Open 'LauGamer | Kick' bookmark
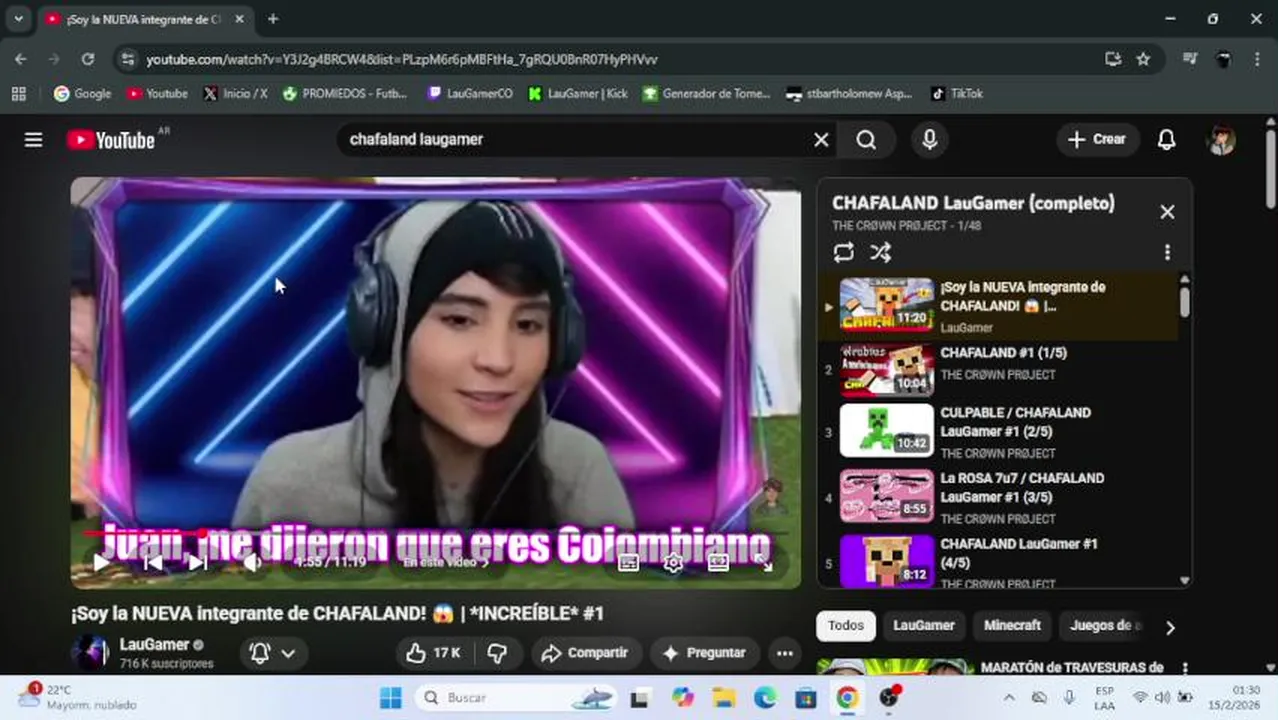Image resolution: width=1278 pixels, height=720 pixels. click(x=578, y=93)
